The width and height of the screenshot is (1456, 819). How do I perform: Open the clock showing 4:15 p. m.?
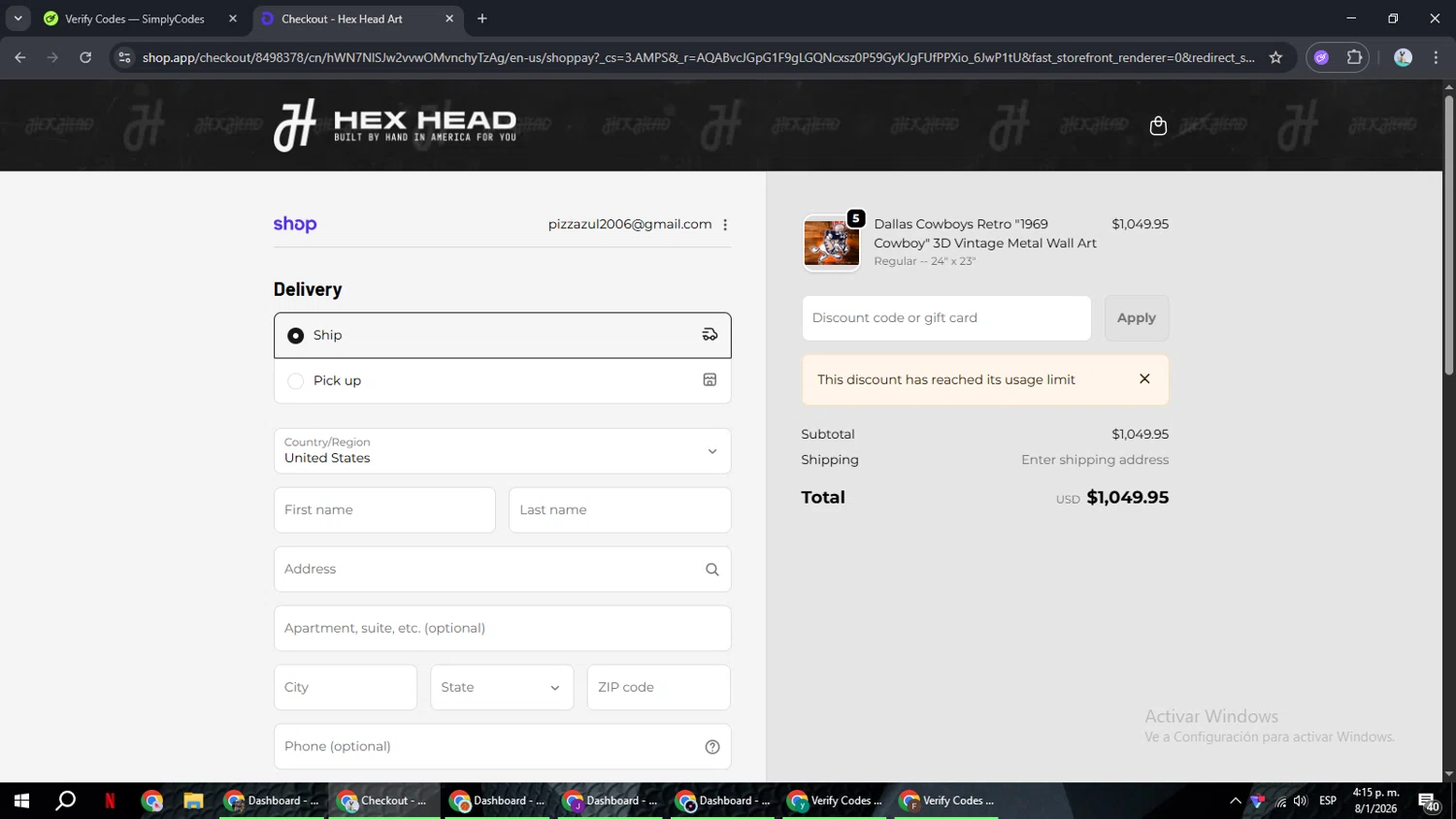click(1375, 802)
